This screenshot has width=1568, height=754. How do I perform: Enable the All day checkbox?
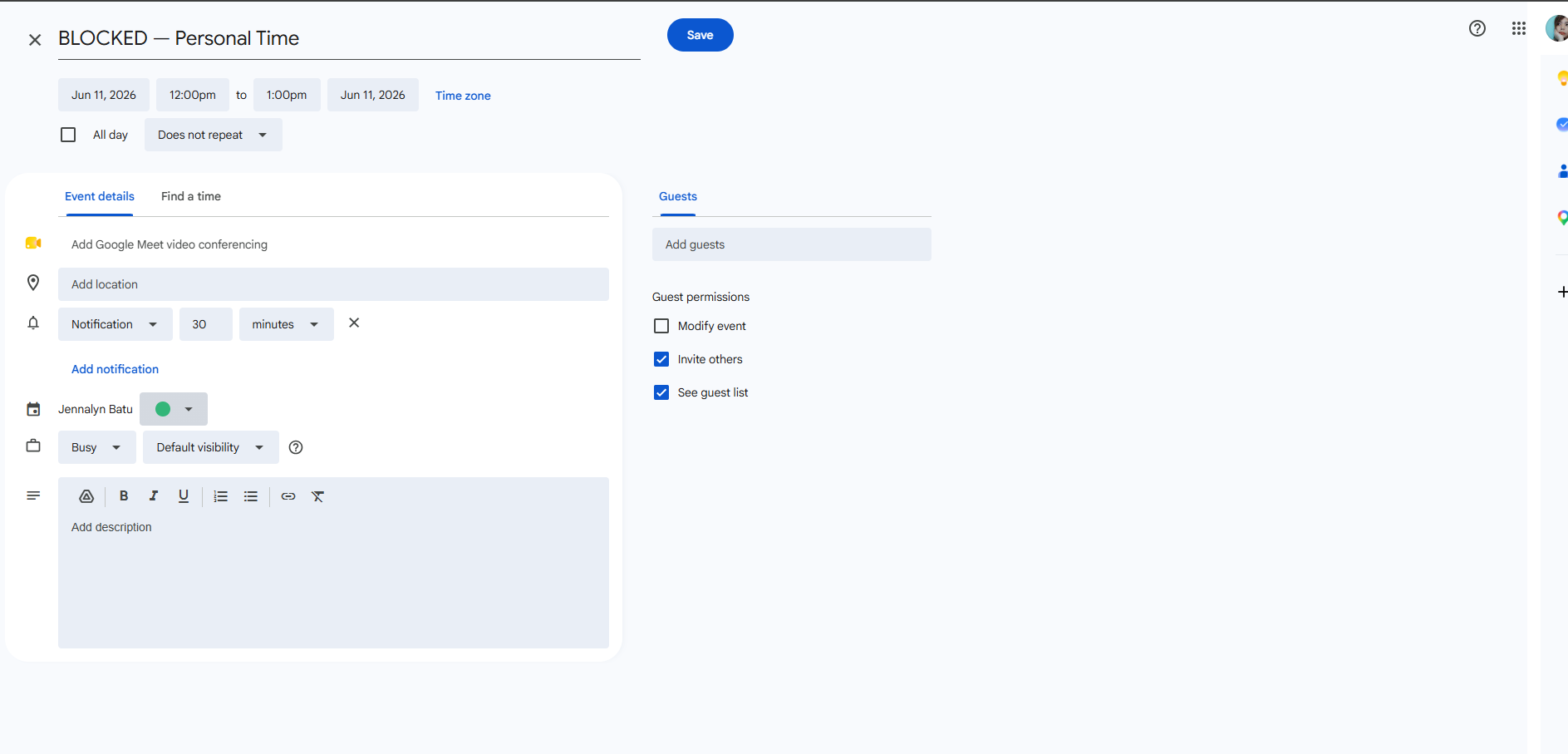68,135
